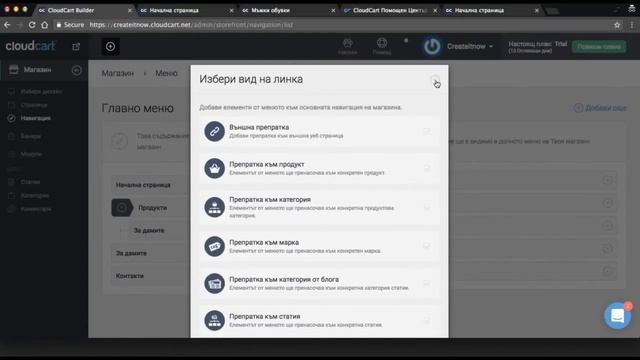Select the Продукти menu item

click(x=152, y=208)
